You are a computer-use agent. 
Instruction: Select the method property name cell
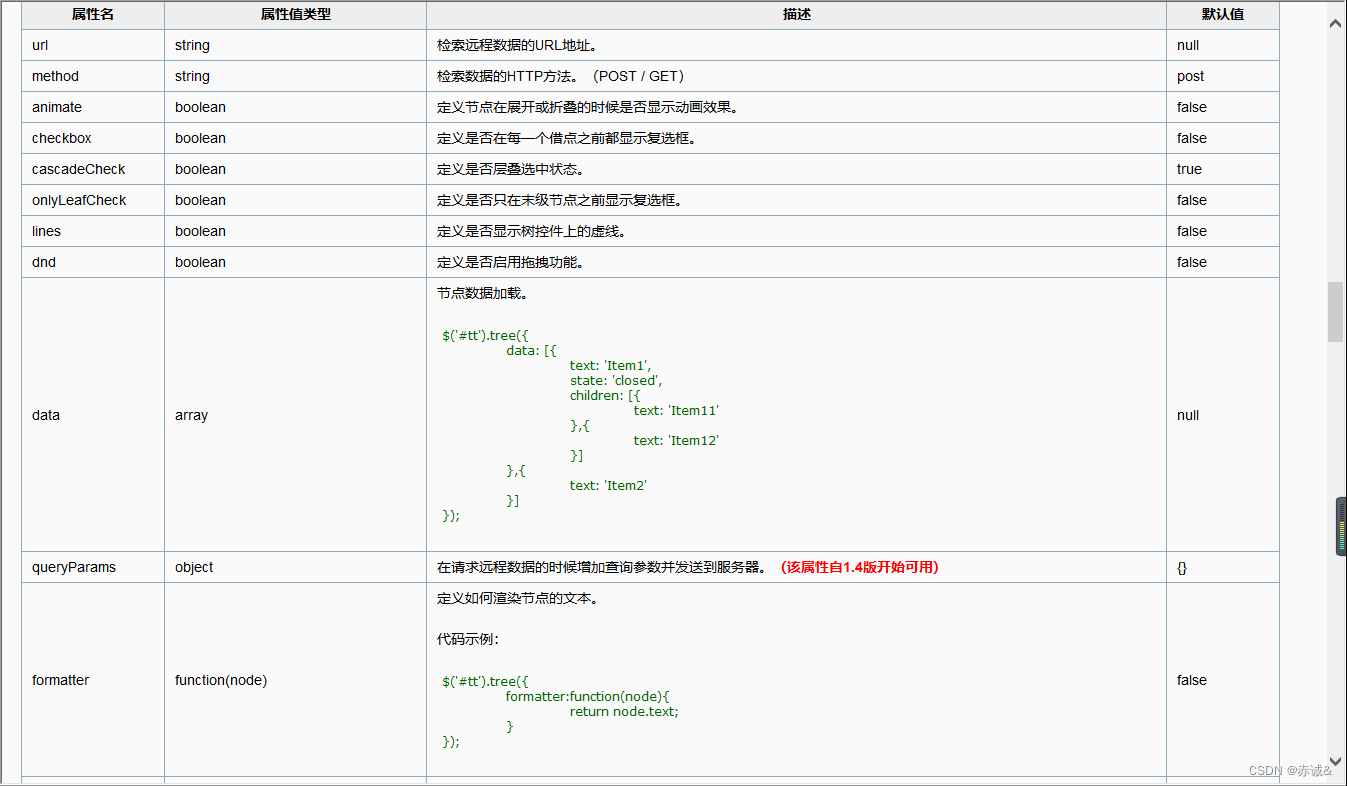click(93, 76)
